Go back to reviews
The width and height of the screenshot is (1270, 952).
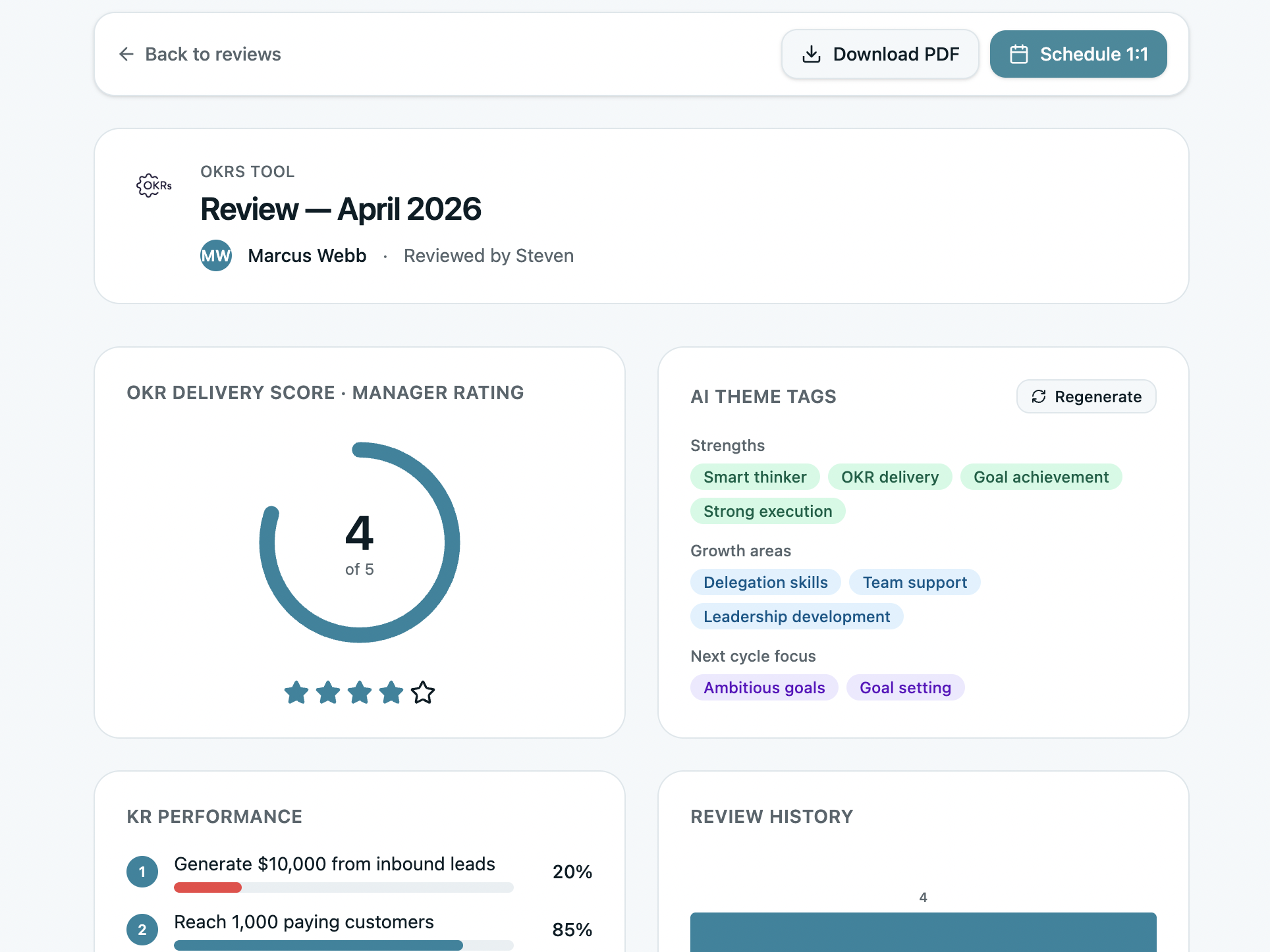200,54
